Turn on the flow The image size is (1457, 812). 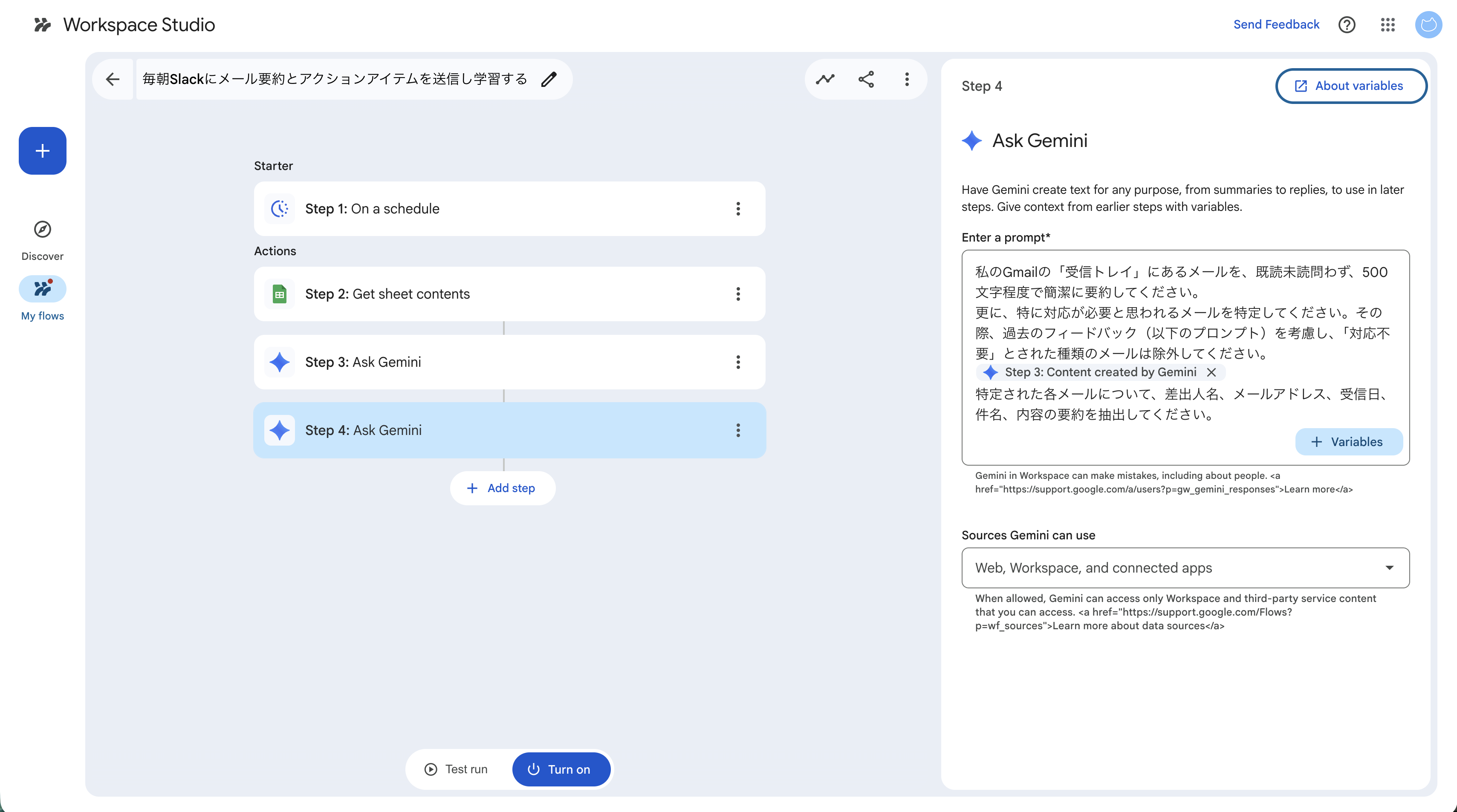coord(560,769)
